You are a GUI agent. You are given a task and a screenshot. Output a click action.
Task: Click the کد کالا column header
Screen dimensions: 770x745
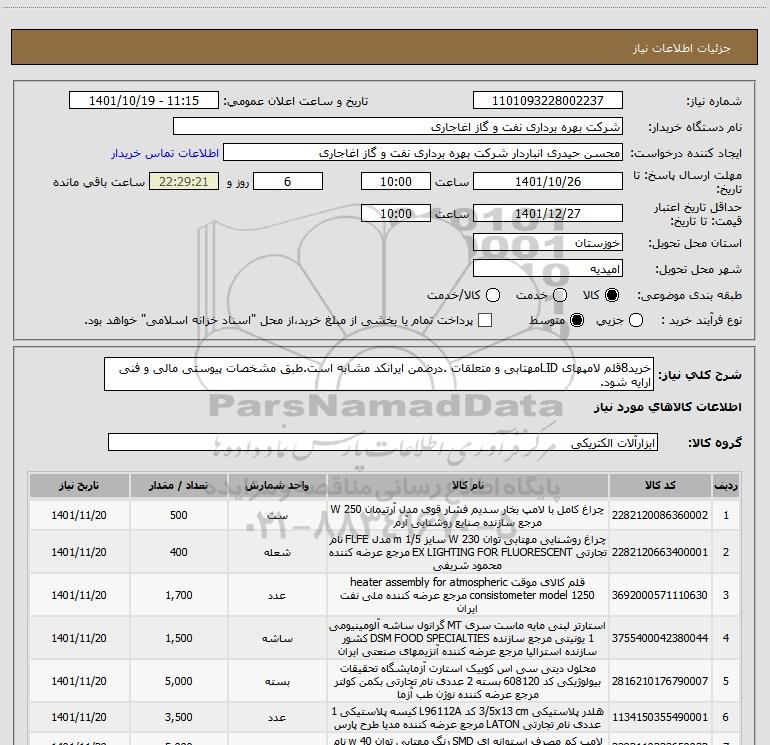click(660, 485)
